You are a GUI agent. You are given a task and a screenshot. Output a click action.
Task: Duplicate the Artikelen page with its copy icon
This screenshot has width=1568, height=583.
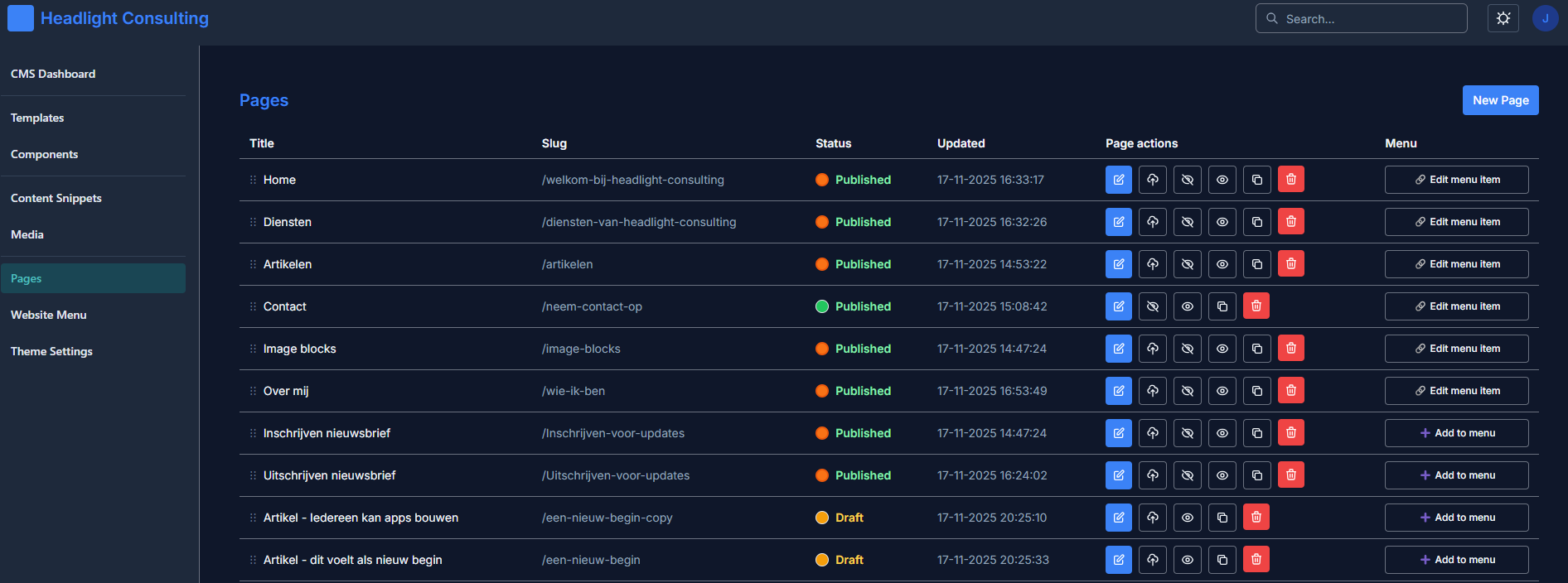click(x=1257, y=264)
